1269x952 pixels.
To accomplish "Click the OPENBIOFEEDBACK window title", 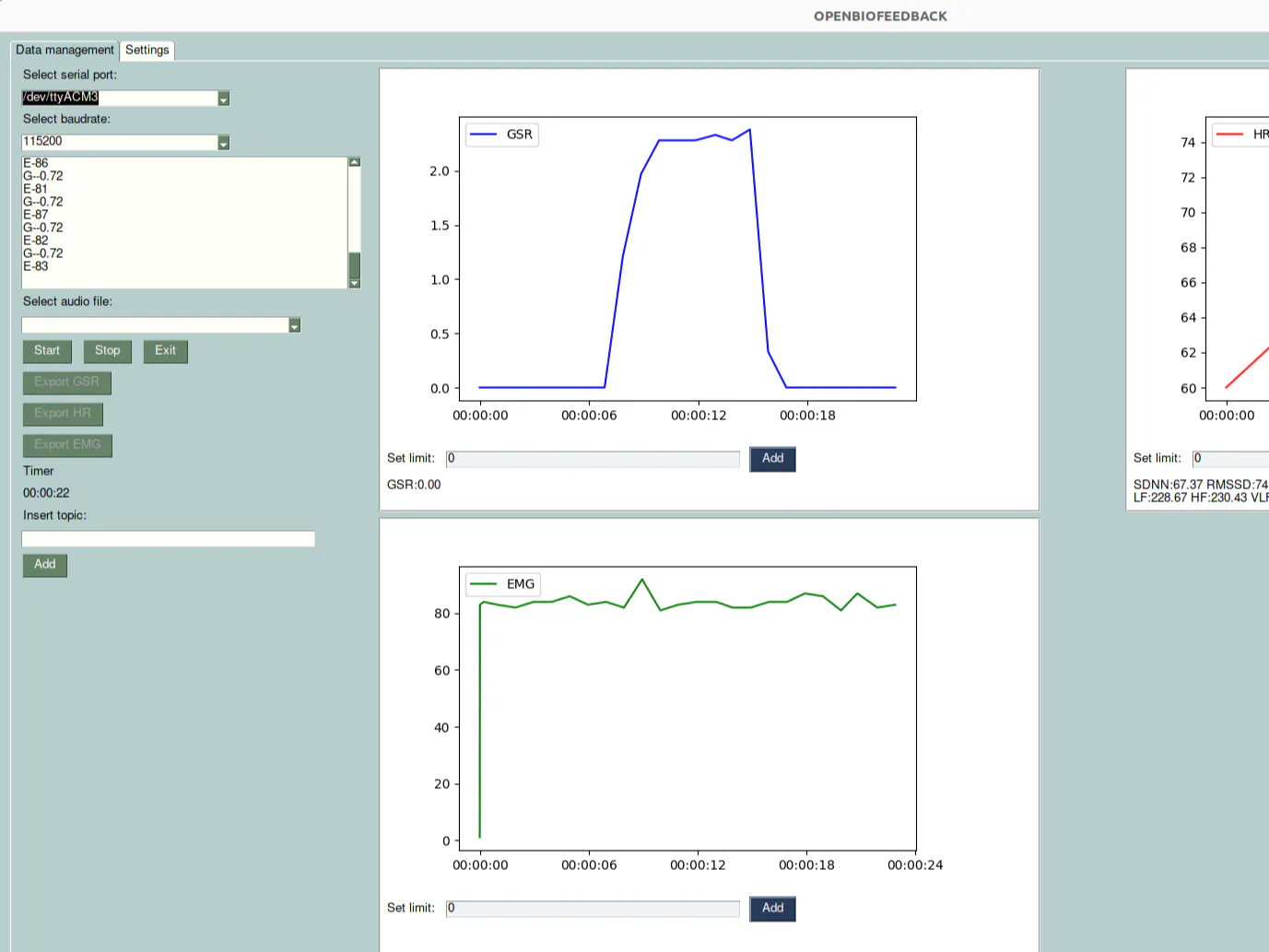I will pos(880,17).
